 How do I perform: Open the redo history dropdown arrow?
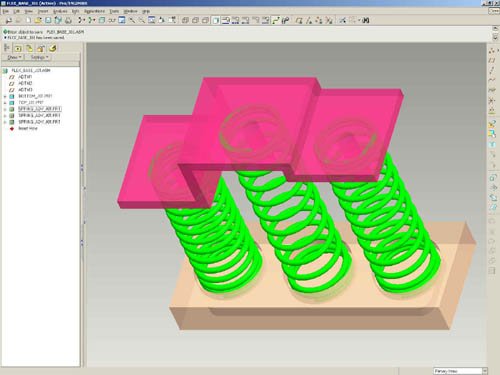pos(94,20)
